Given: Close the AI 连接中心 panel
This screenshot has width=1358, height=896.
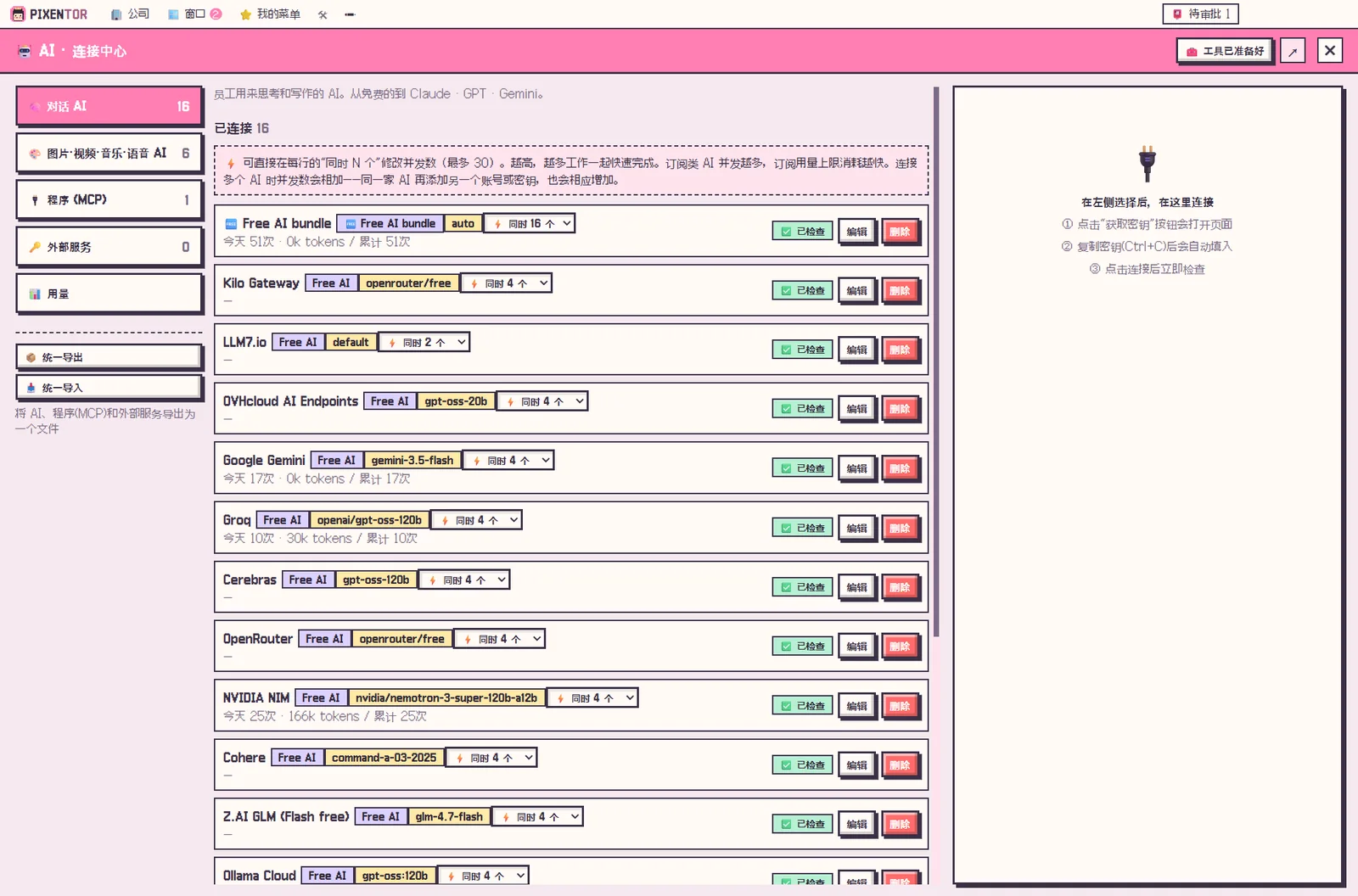Looking at the screenshot, I should (x=1330, y=51).
